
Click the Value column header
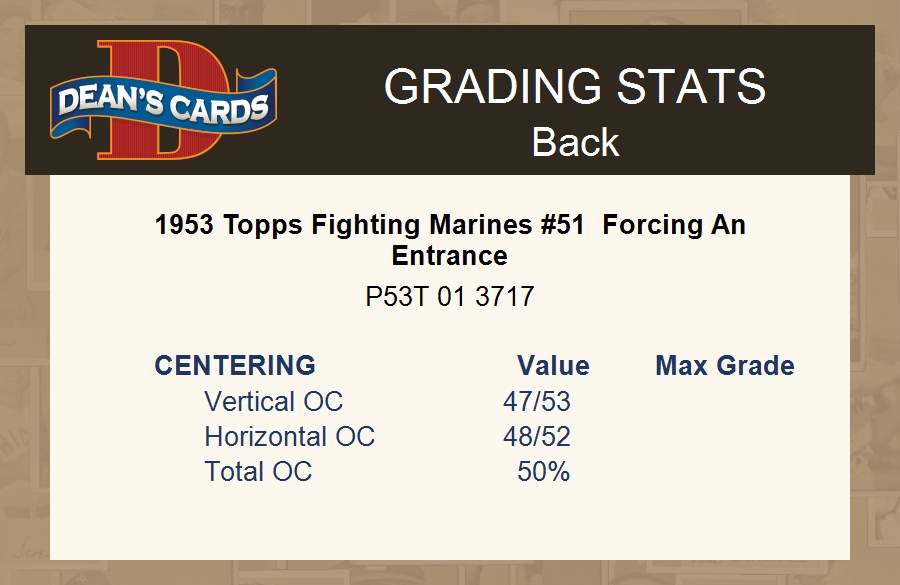[x=553, y=365]
